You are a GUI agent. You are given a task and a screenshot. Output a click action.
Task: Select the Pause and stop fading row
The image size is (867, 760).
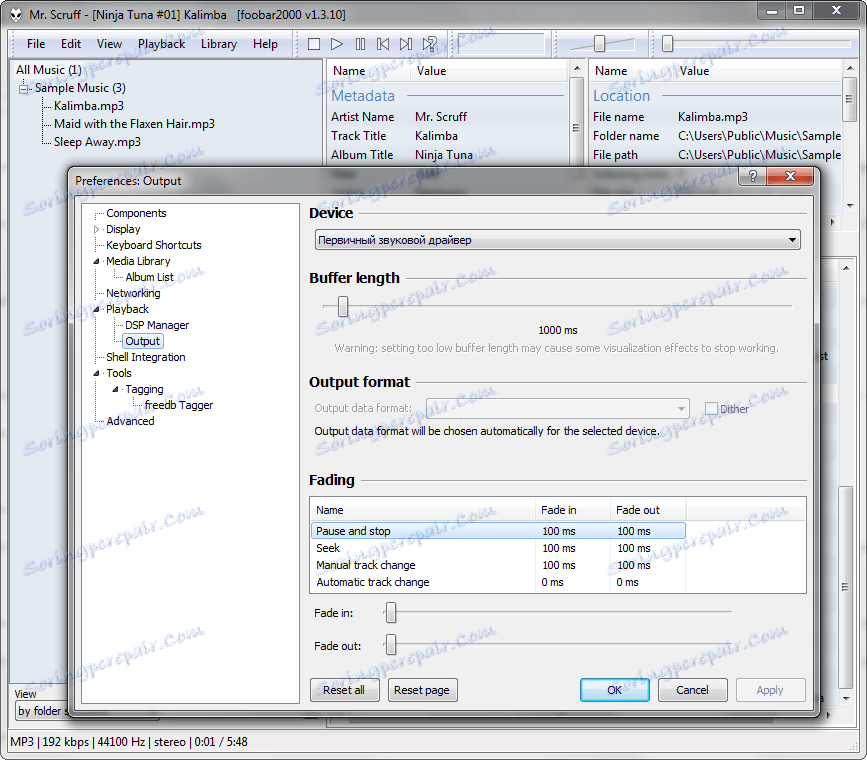click(498, 531)
